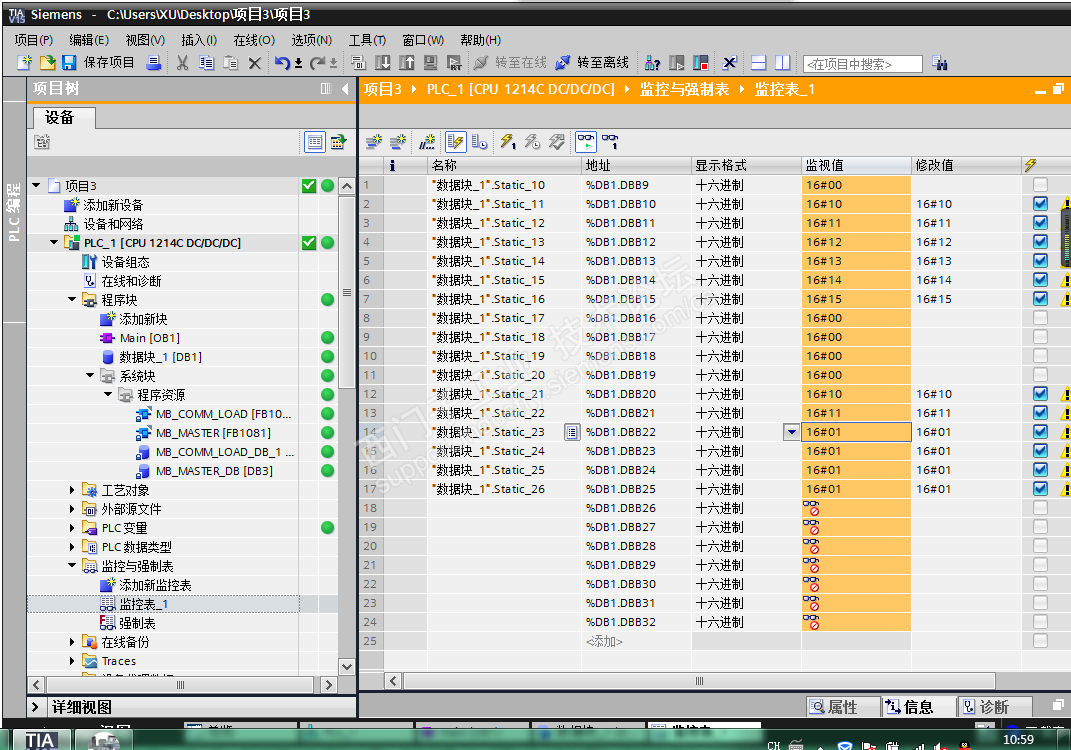Click the modify all selected values once icon

pyautogui.click(x=507, y=142)
